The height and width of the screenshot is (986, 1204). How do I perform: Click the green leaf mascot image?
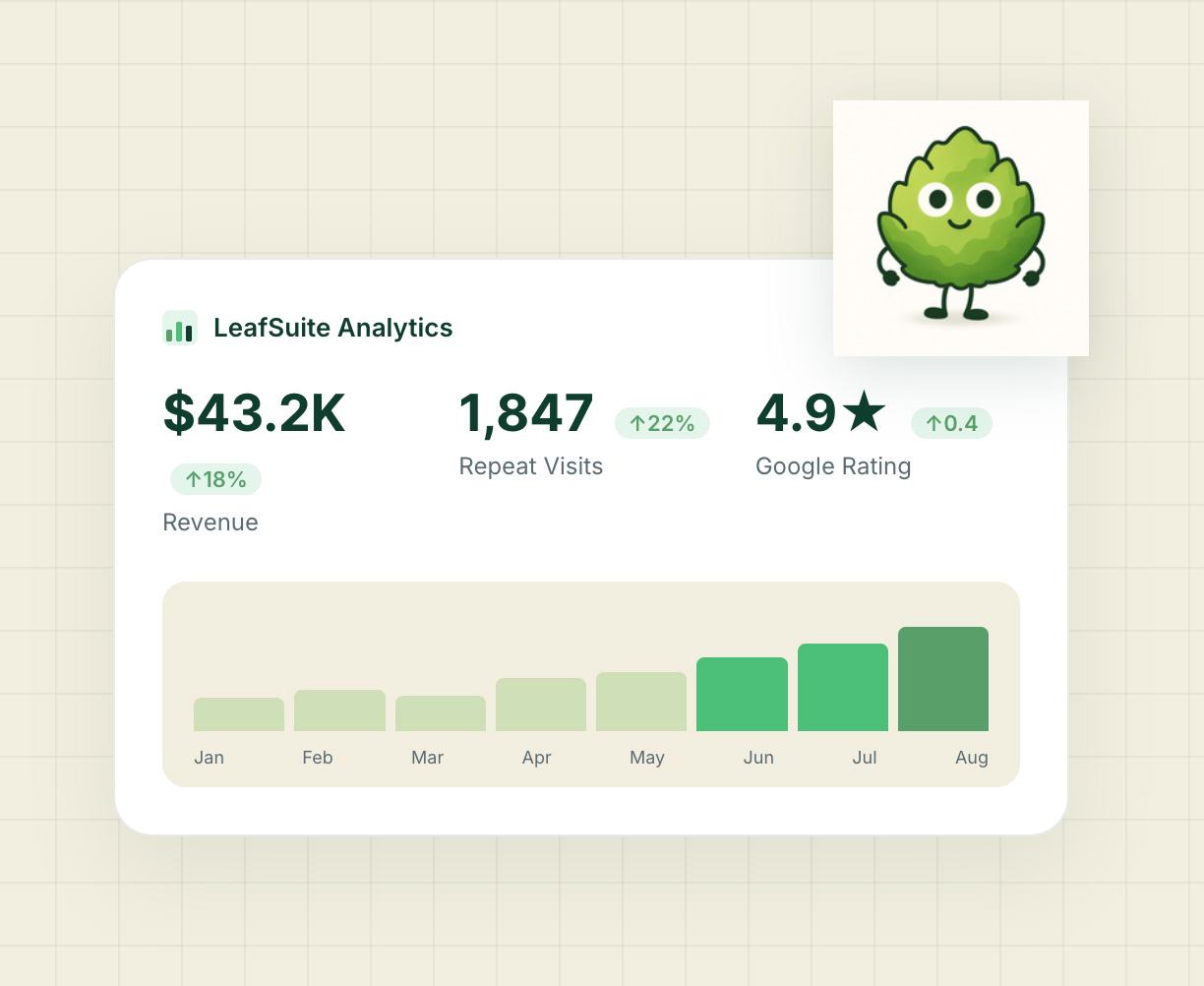coord(960,227)
